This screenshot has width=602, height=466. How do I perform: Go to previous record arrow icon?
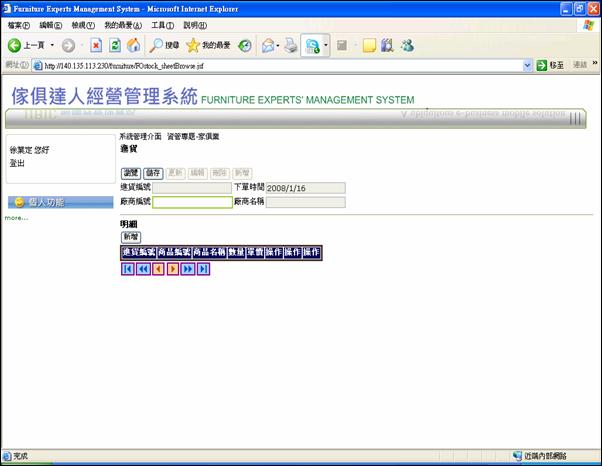tap(158, 269)
